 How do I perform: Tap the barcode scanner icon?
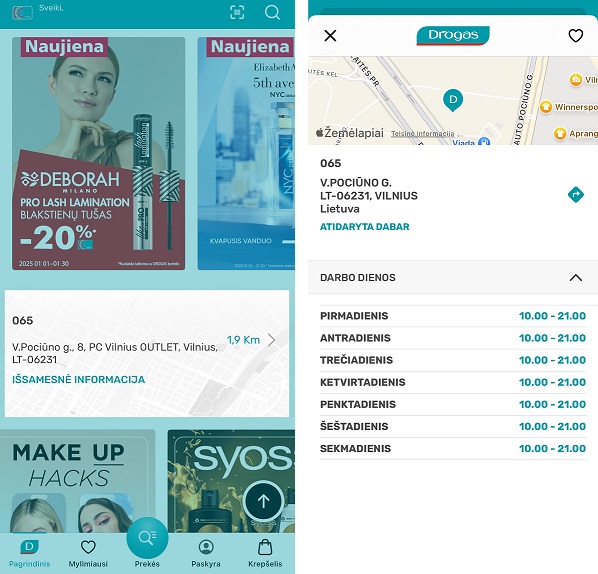(237, 13)
